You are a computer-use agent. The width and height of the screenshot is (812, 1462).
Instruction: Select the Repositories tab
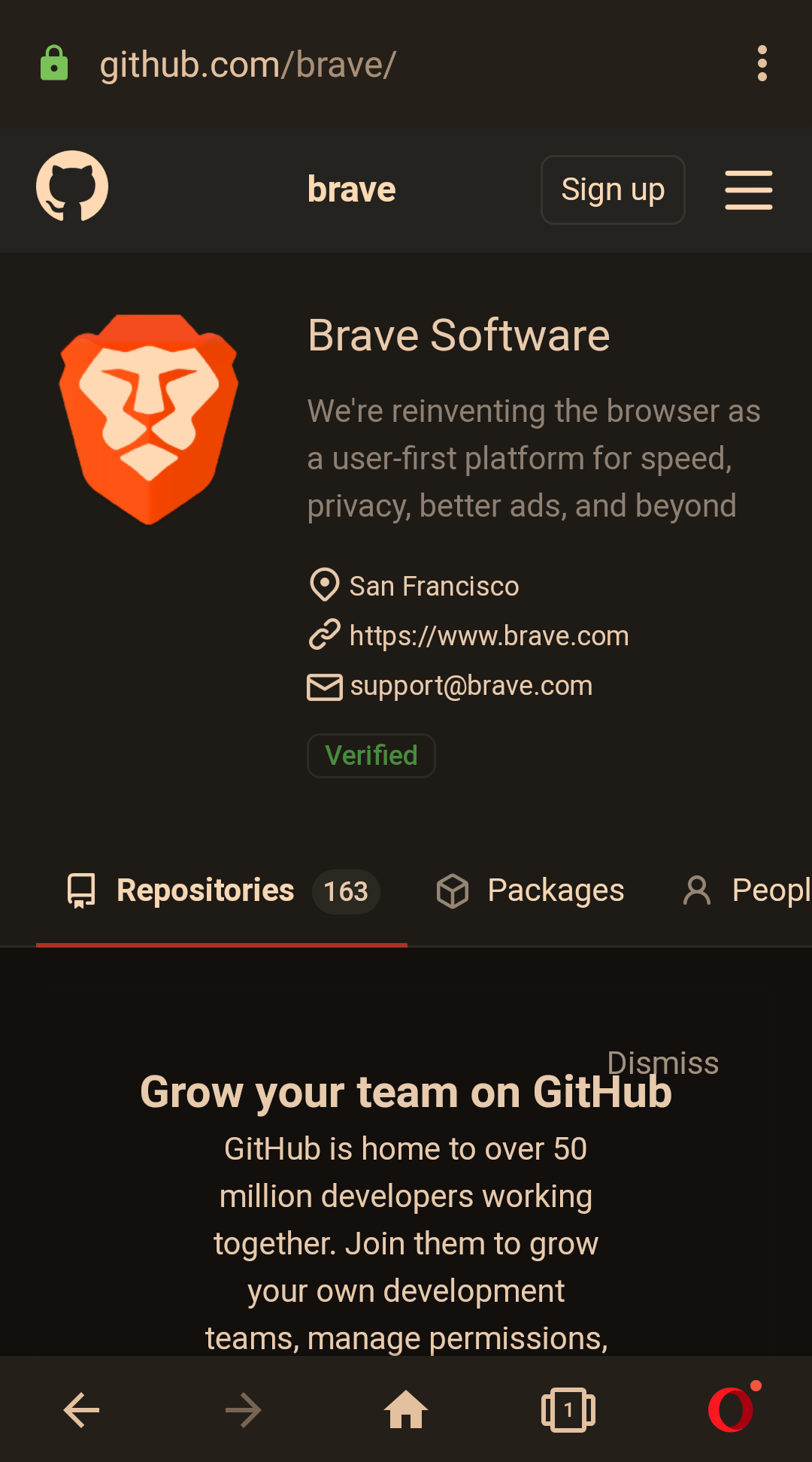[x=222, y=891]
